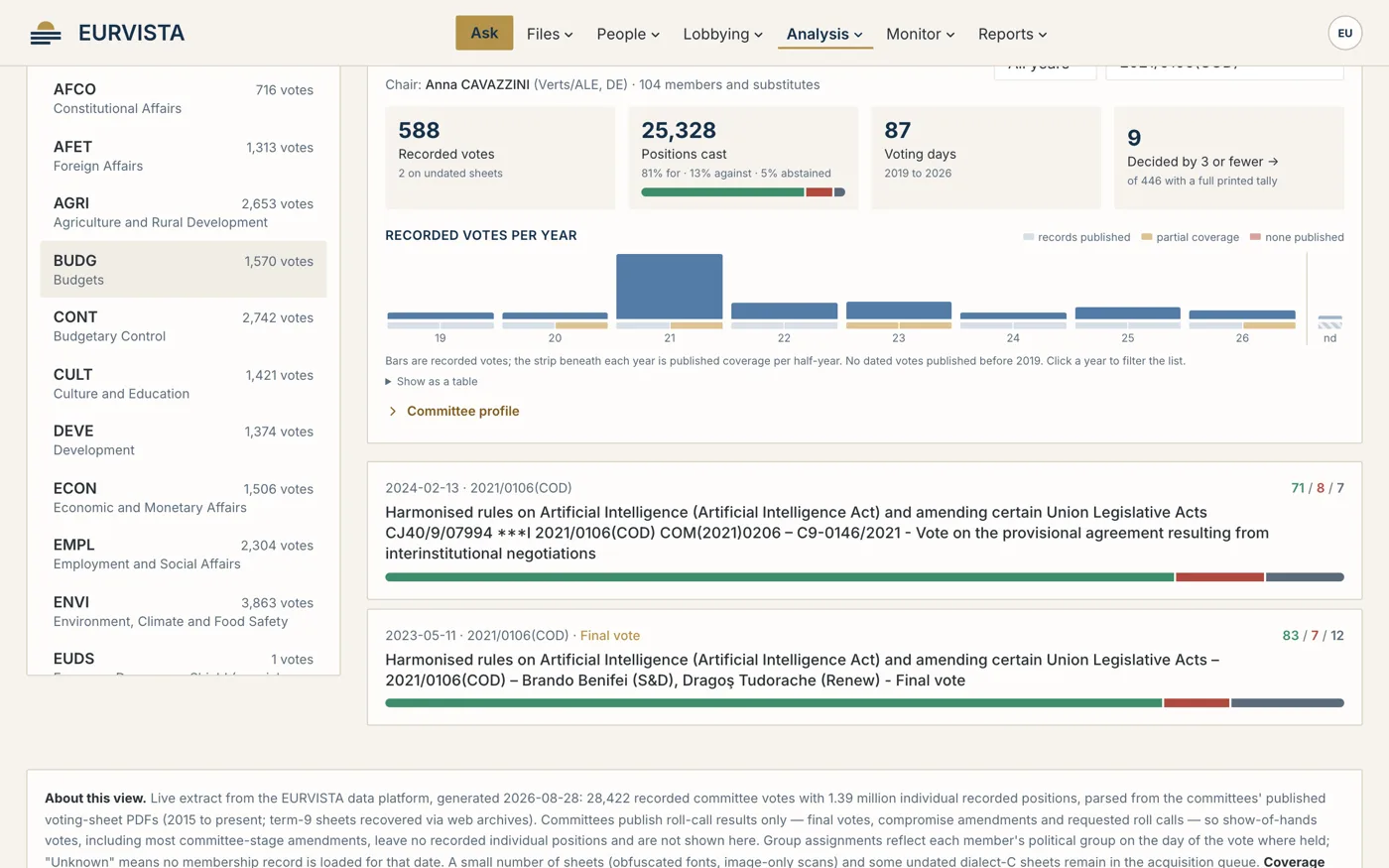Click 'none published' legend swatch
Screen dimensions: 1389x868
point(1256,237)
